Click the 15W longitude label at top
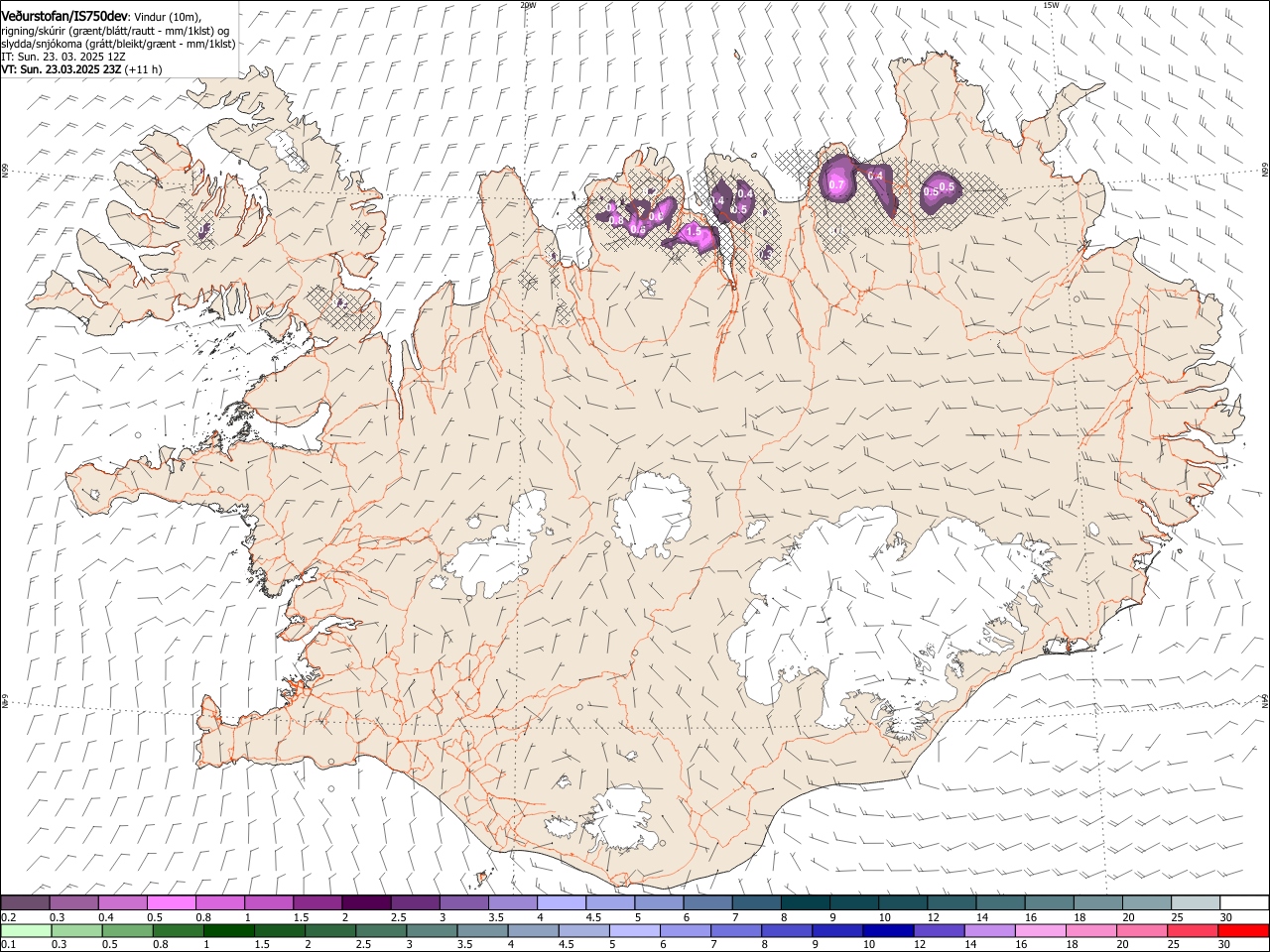 point(1051,5)
